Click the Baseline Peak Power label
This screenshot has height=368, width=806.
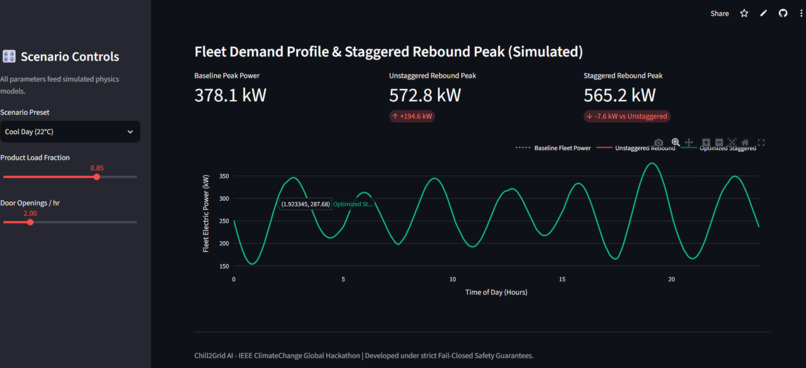point(227,76)
